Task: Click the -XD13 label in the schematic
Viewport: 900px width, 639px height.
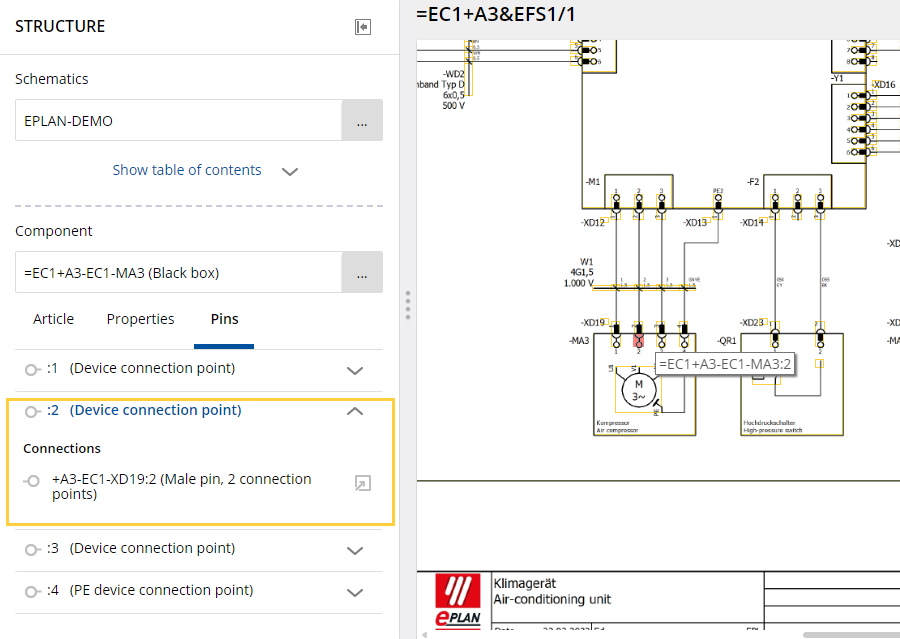Action: [x=695, y=222]
